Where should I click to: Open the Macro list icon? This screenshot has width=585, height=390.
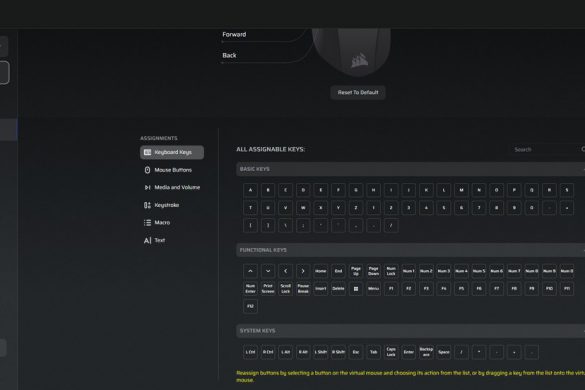pos(147,222)
